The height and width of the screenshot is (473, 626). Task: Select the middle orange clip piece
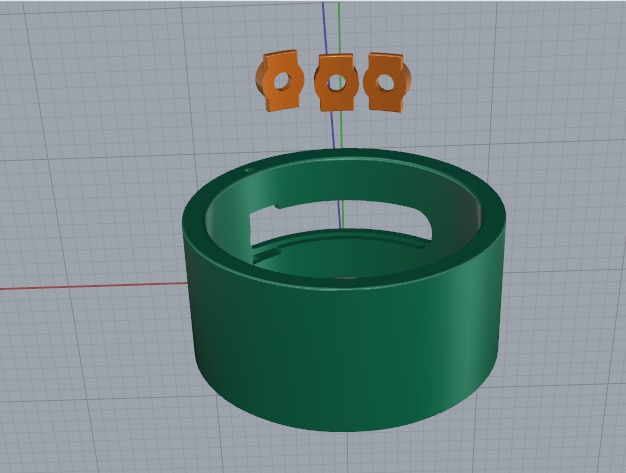pos(336,83)
